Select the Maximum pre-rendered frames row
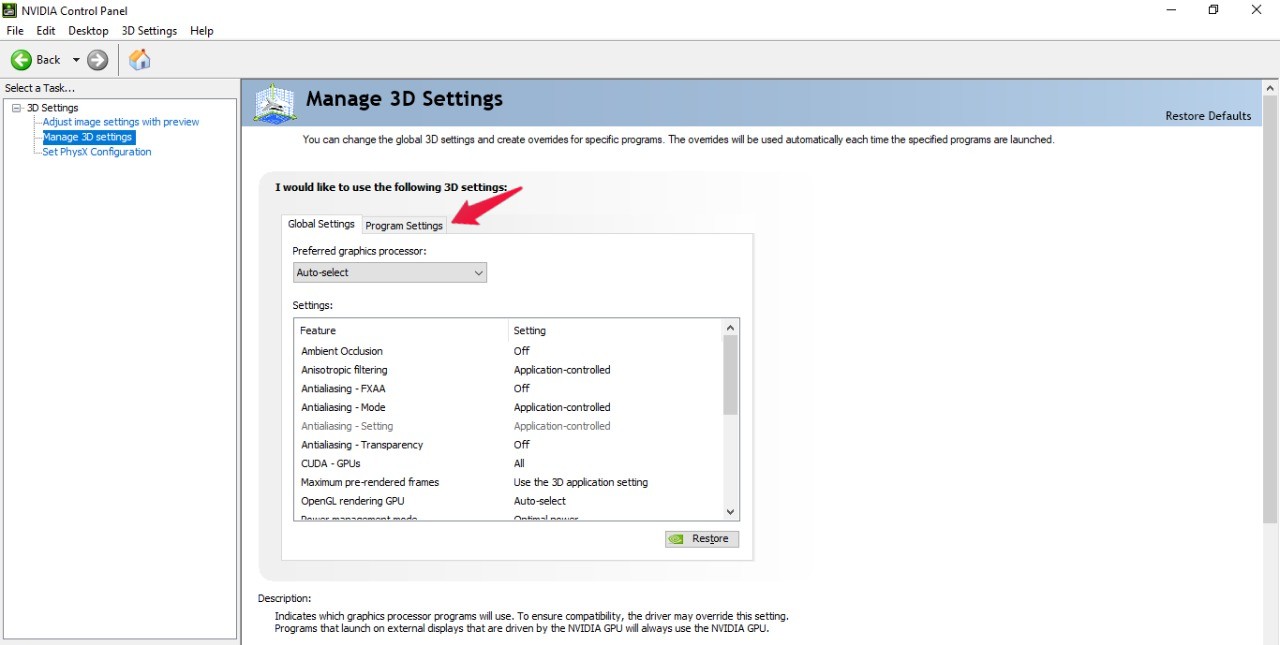 [x=508, y=483]
